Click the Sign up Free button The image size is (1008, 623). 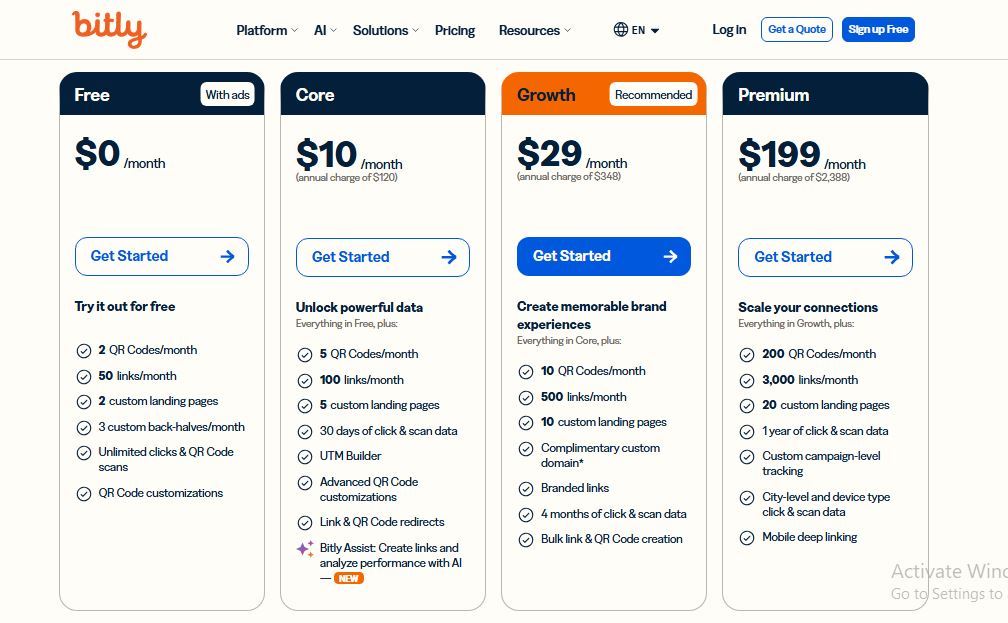(878, 30)
